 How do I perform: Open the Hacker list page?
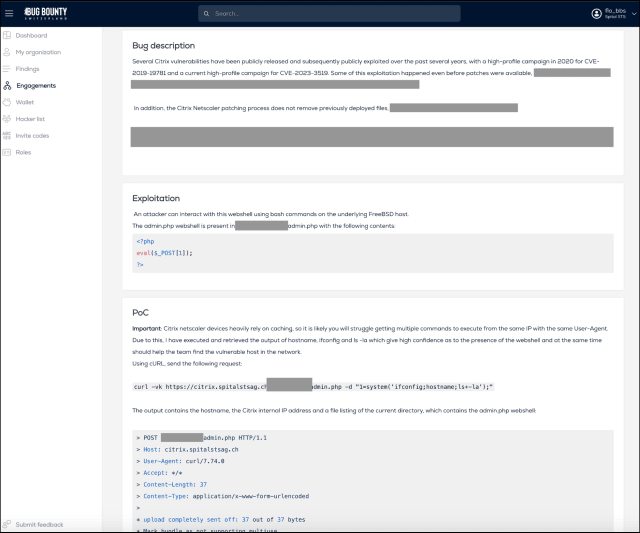pyautogui.click(x=30, y=119)
